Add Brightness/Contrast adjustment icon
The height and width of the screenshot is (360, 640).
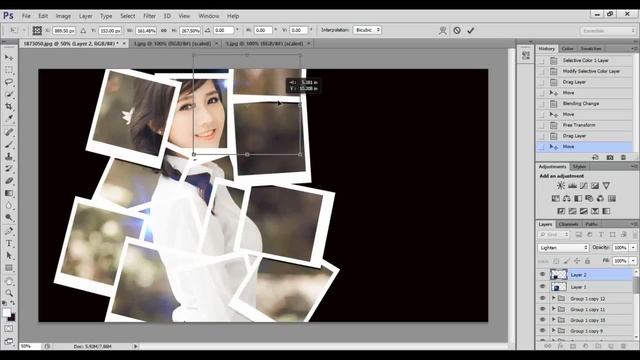(x=561, y=186)
